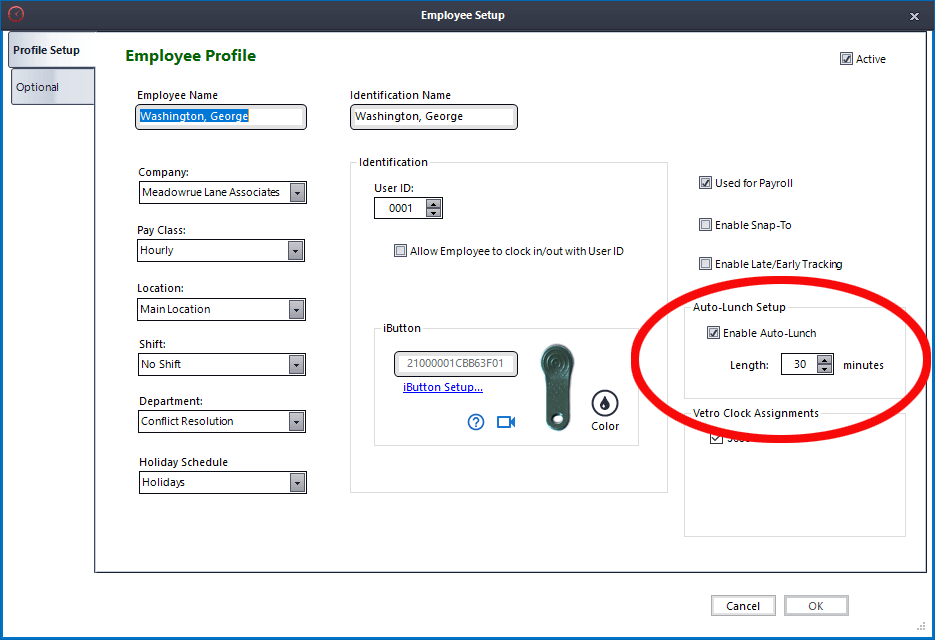Image resolution: width=935 pixels, height=640 pixels.
Task: Open the iButton Setup link
Action: coord(442,387)
